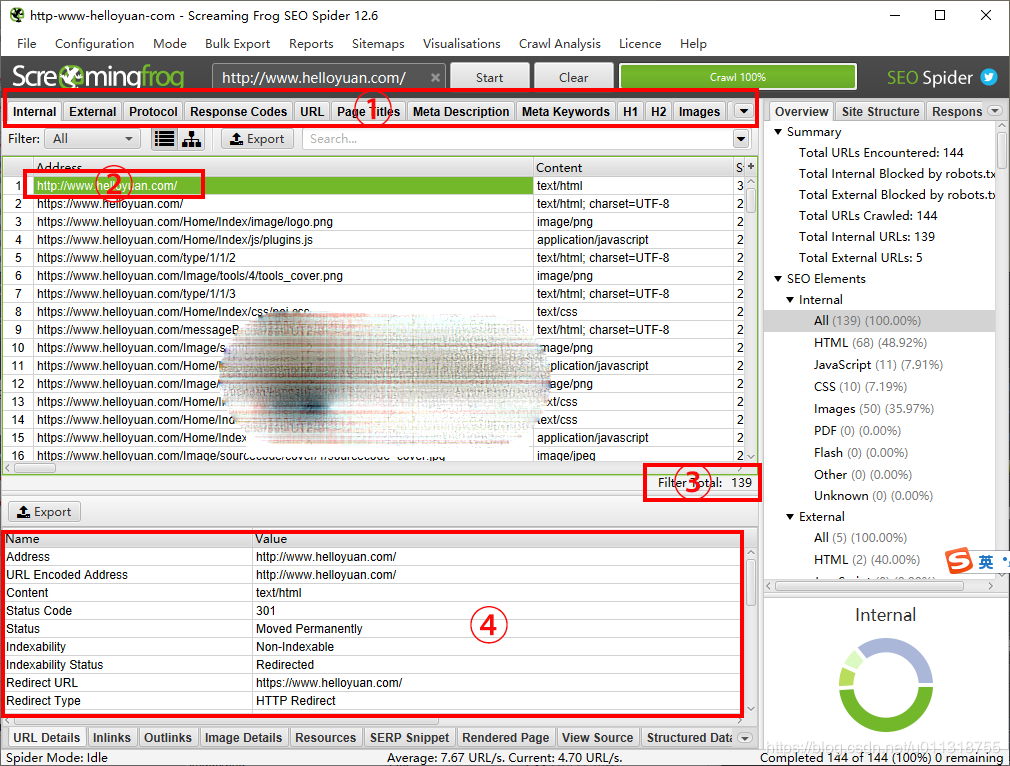Click the Content column header
Viewport: 1010px width, 766px height.
click(x=633, y=167)
